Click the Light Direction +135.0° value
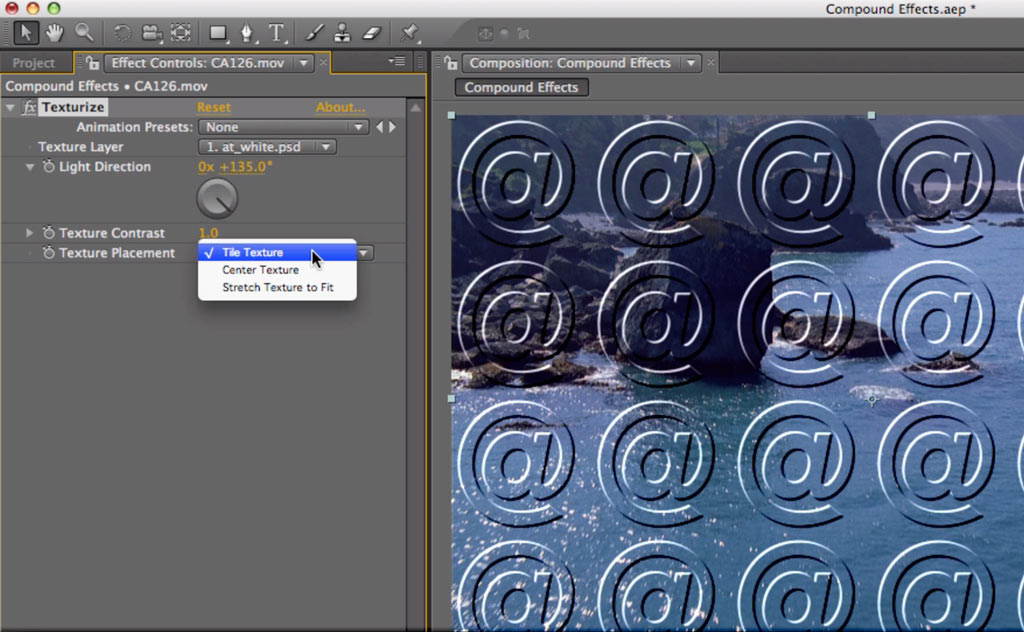 coord(245,166)
